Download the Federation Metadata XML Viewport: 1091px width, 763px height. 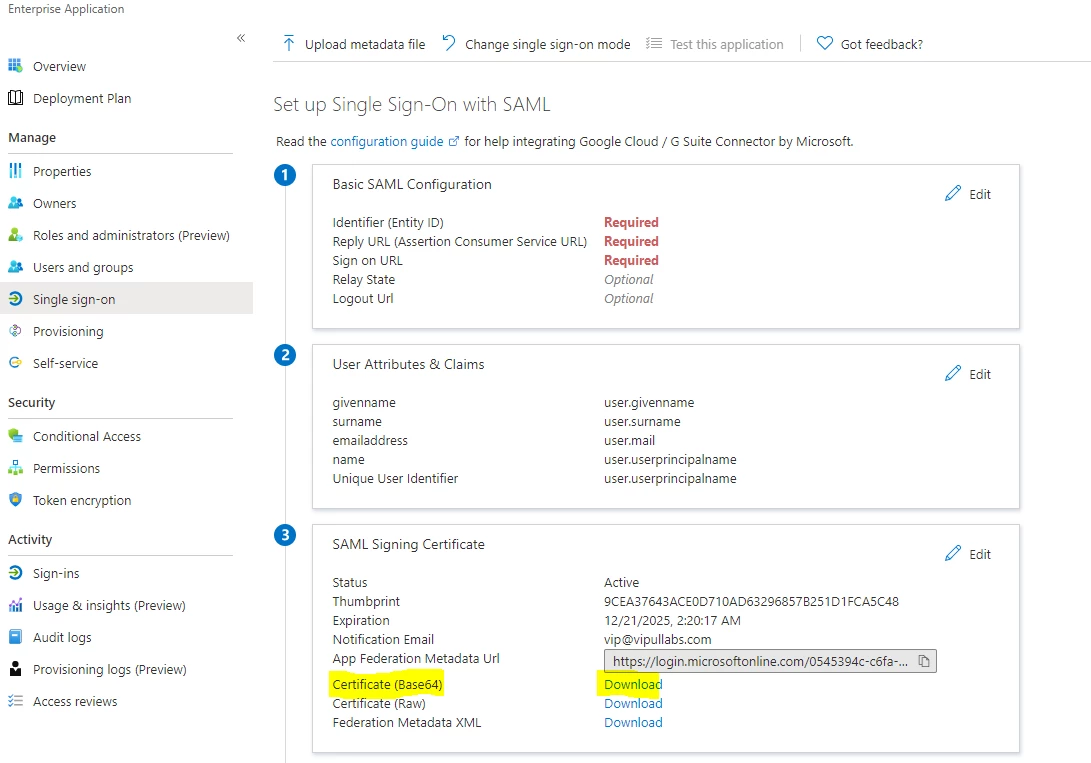633,722
